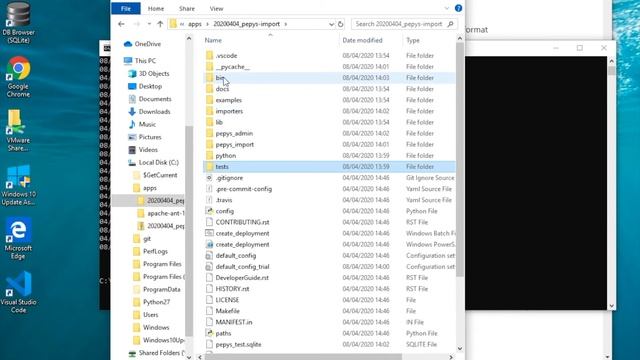Select OneDrive in the navigation pane

[142, 44]
